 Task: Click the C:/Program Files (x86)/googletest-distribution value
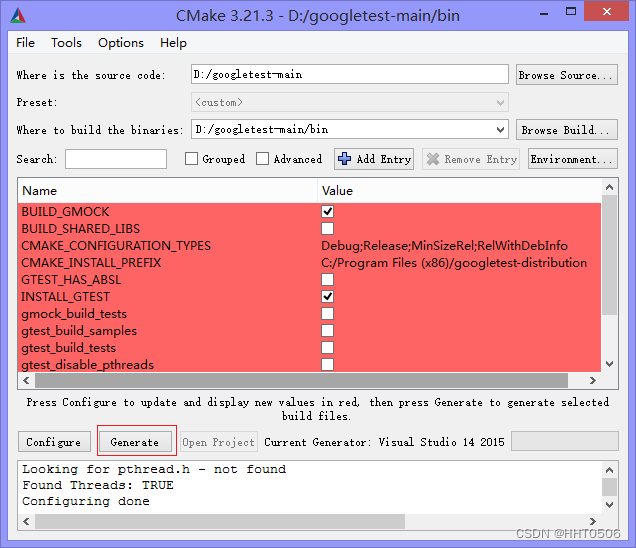pyautogui.click(x=454, y=263)
